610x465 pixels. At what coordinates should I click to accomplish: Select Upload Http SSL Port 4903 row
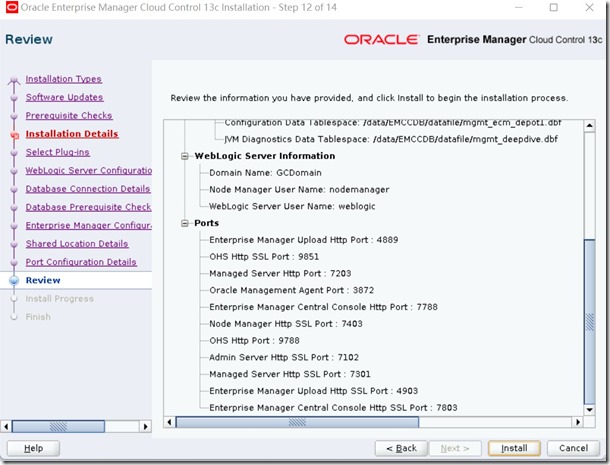tap(314, 391)
